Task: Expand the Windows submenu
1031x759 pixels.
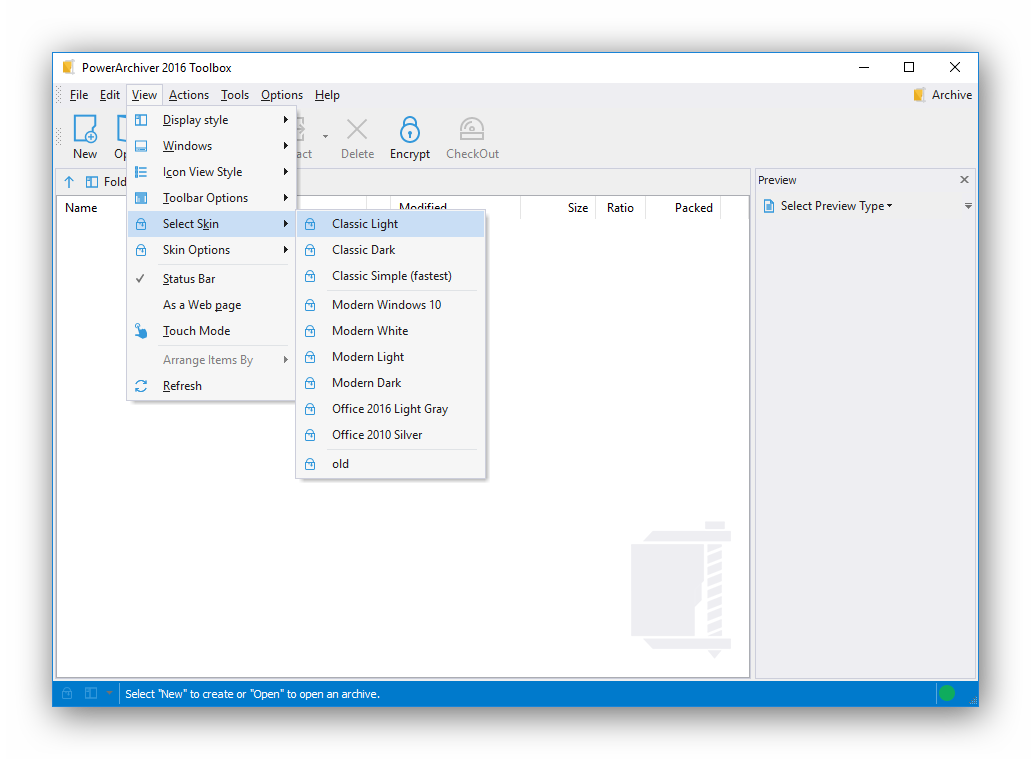Action: point(210,146)
